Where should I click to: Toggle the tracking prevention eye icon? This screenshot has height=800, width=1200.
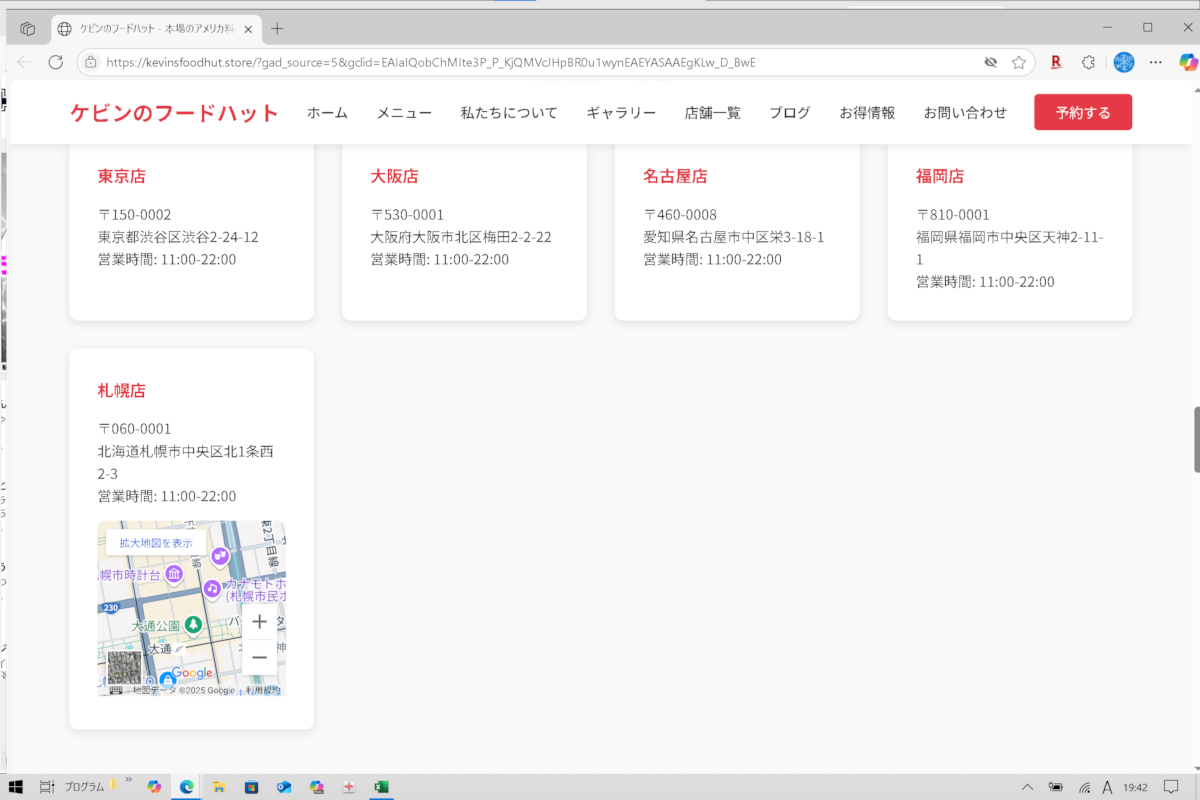tap(990, 62)
